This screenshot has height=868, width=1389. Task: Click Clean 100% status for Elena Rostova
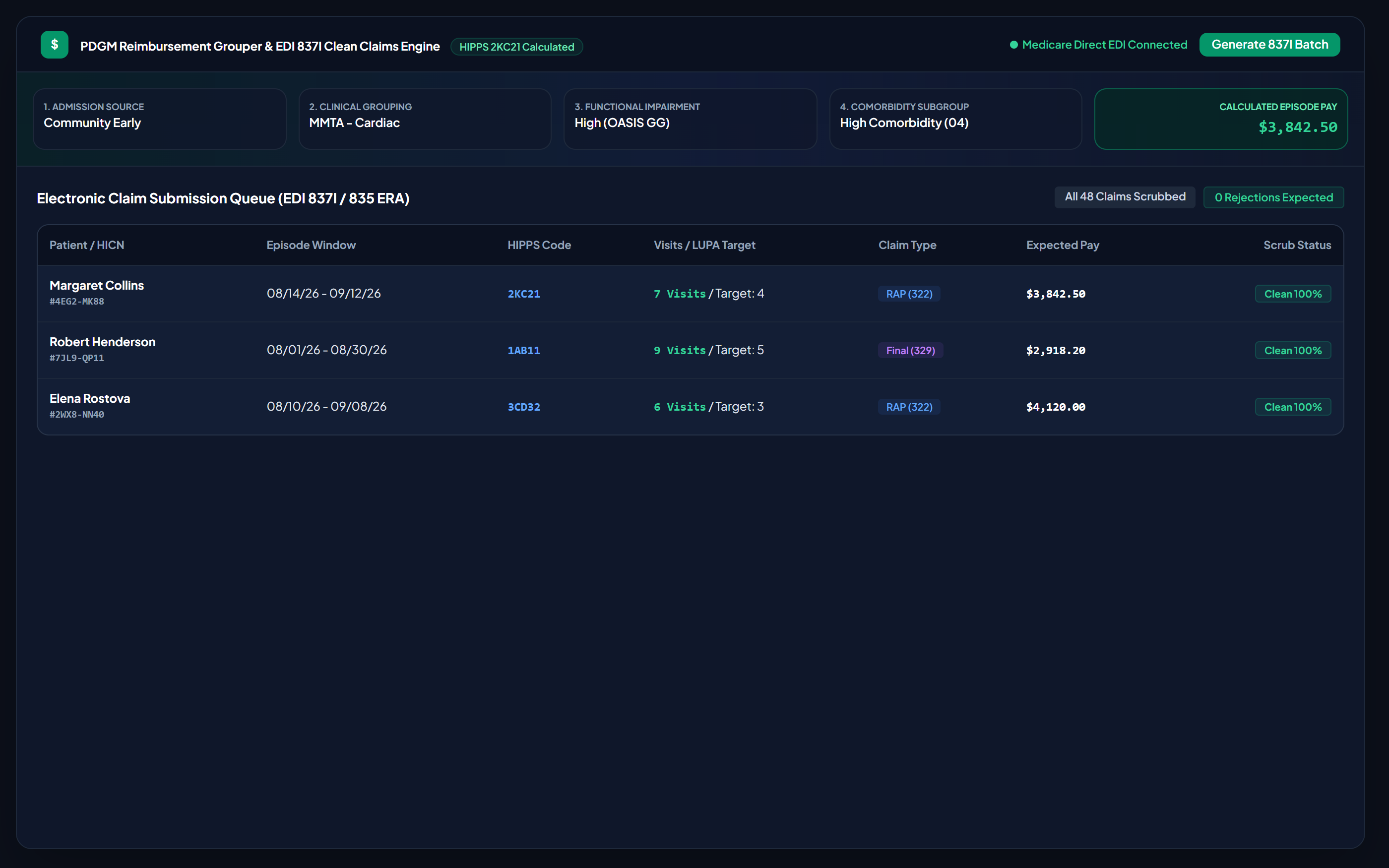[x=1293, y=407]
